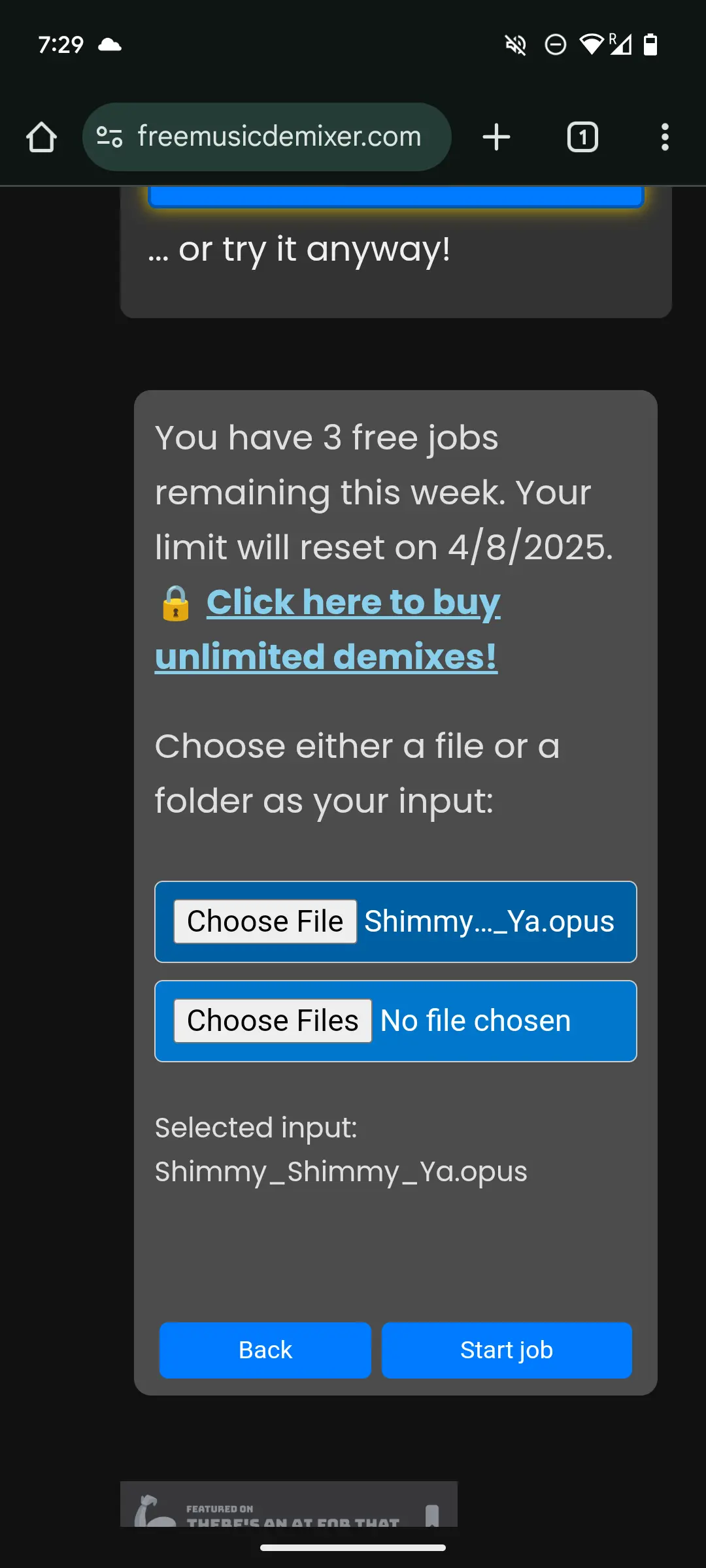The image size is (706, 1568).
Task: Go Back from the input selection step
Action: coord(264,1350)
